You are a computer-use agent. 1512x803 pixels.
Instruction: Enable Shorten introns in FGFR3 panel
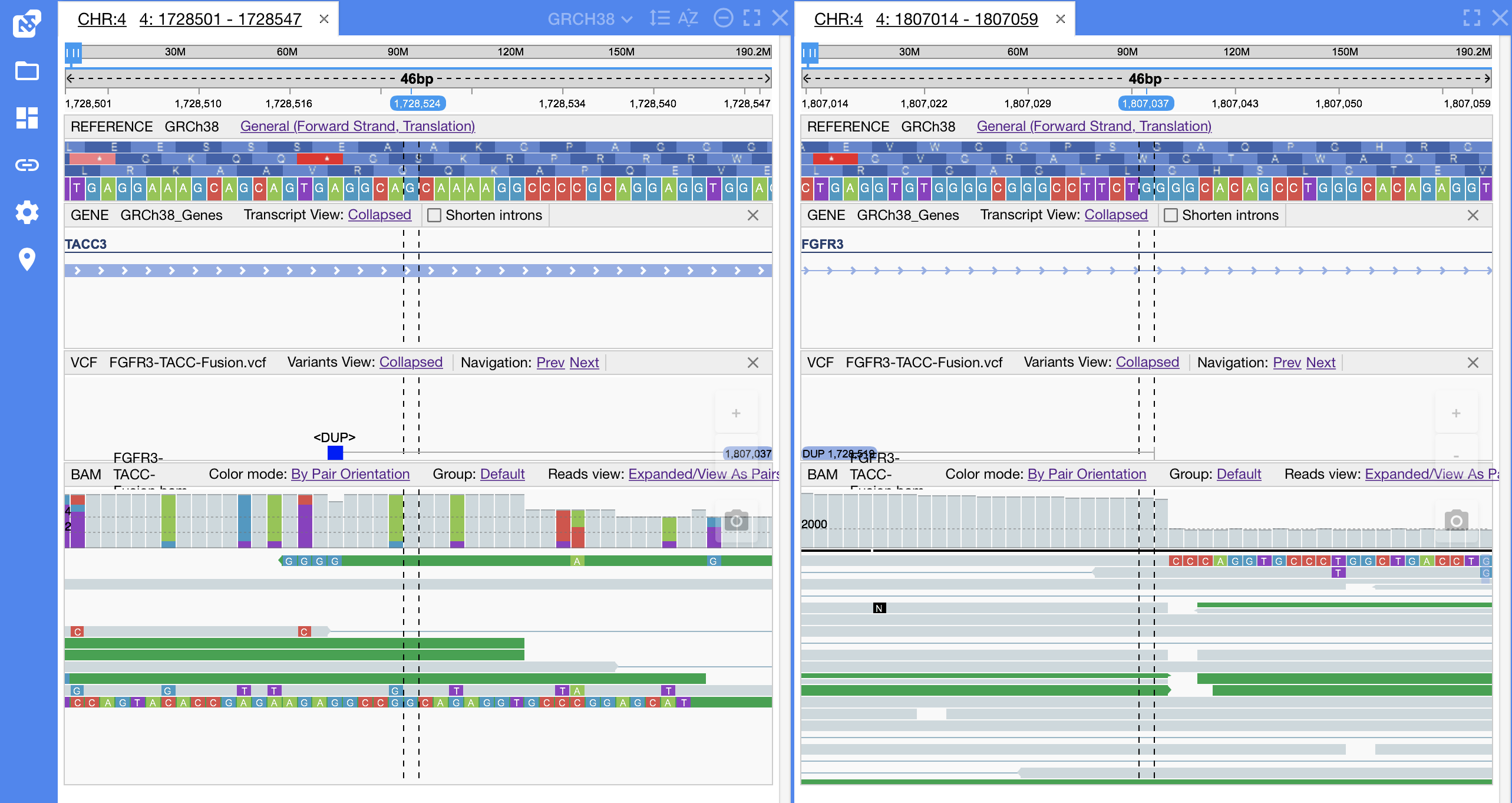coord(1171,215)
